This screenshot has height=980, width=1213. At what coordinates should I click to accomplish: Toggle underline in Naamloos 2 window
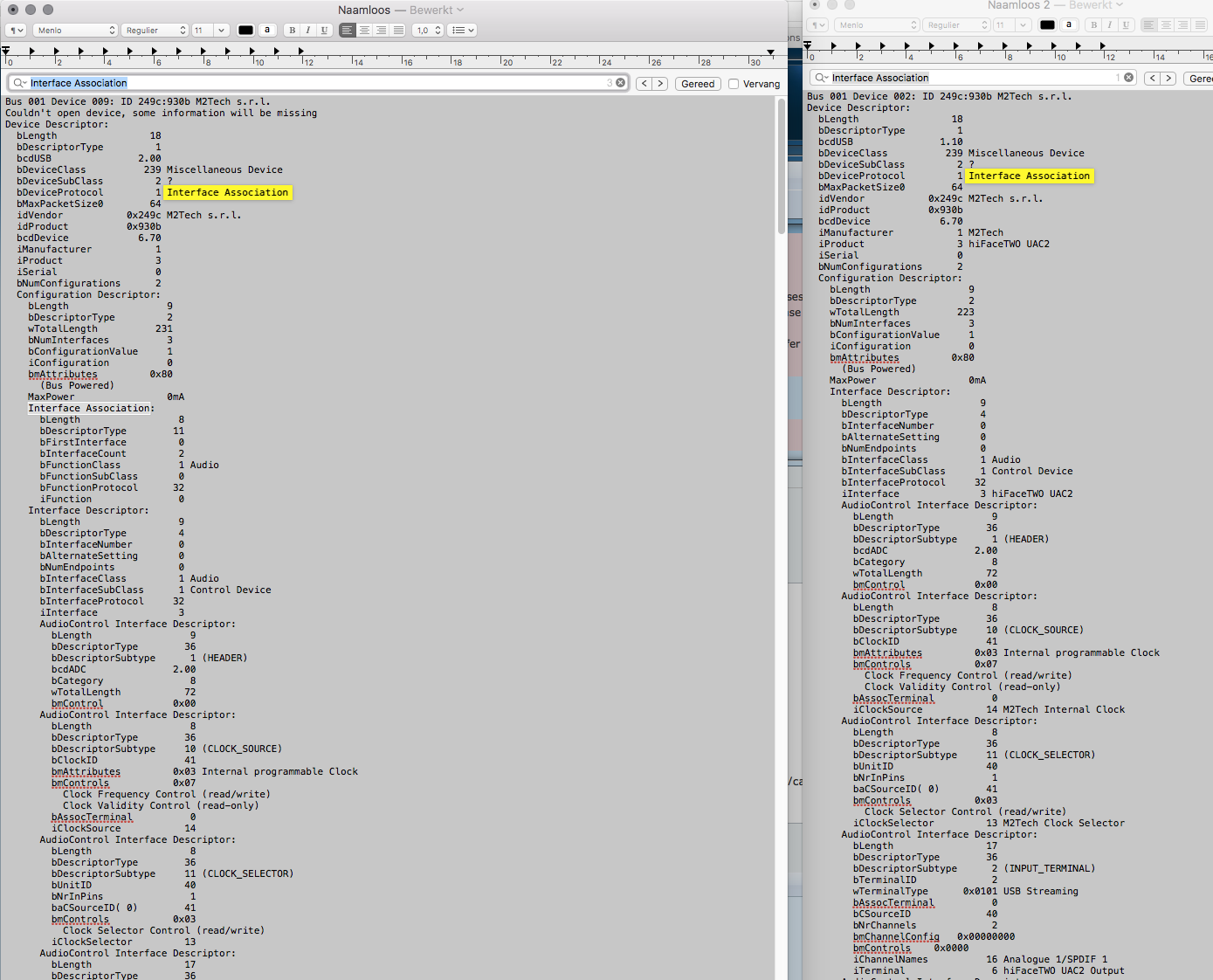(1126, 25)
